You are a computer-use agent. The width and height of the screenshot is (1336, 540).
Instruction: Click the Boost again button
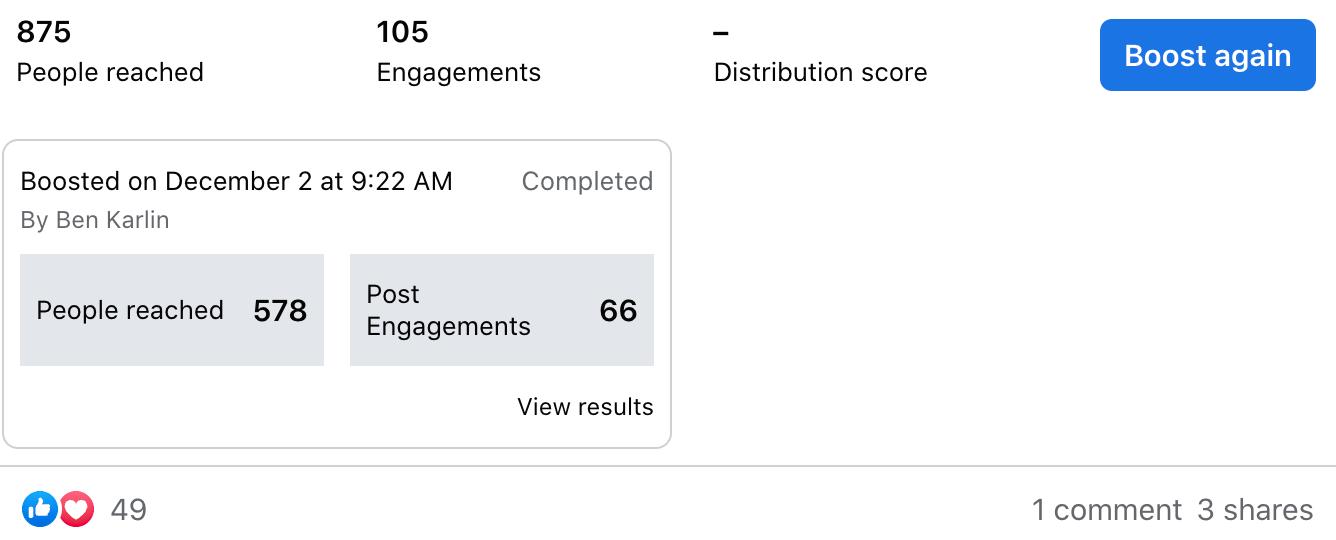[x=1208, y=55]
